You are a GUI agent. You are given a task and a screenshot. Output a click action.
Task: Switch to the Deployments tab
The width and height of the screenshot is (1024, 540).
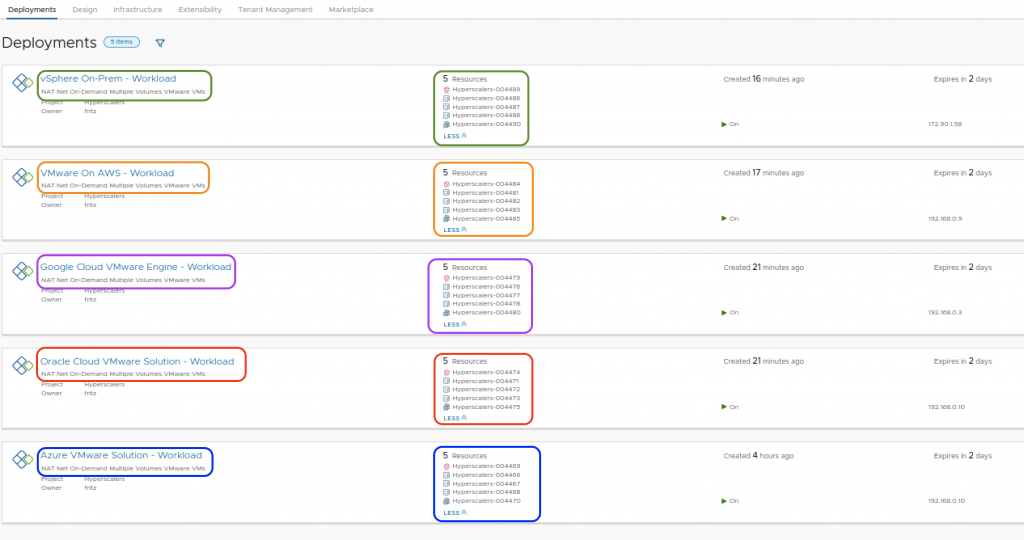(32, 10)
